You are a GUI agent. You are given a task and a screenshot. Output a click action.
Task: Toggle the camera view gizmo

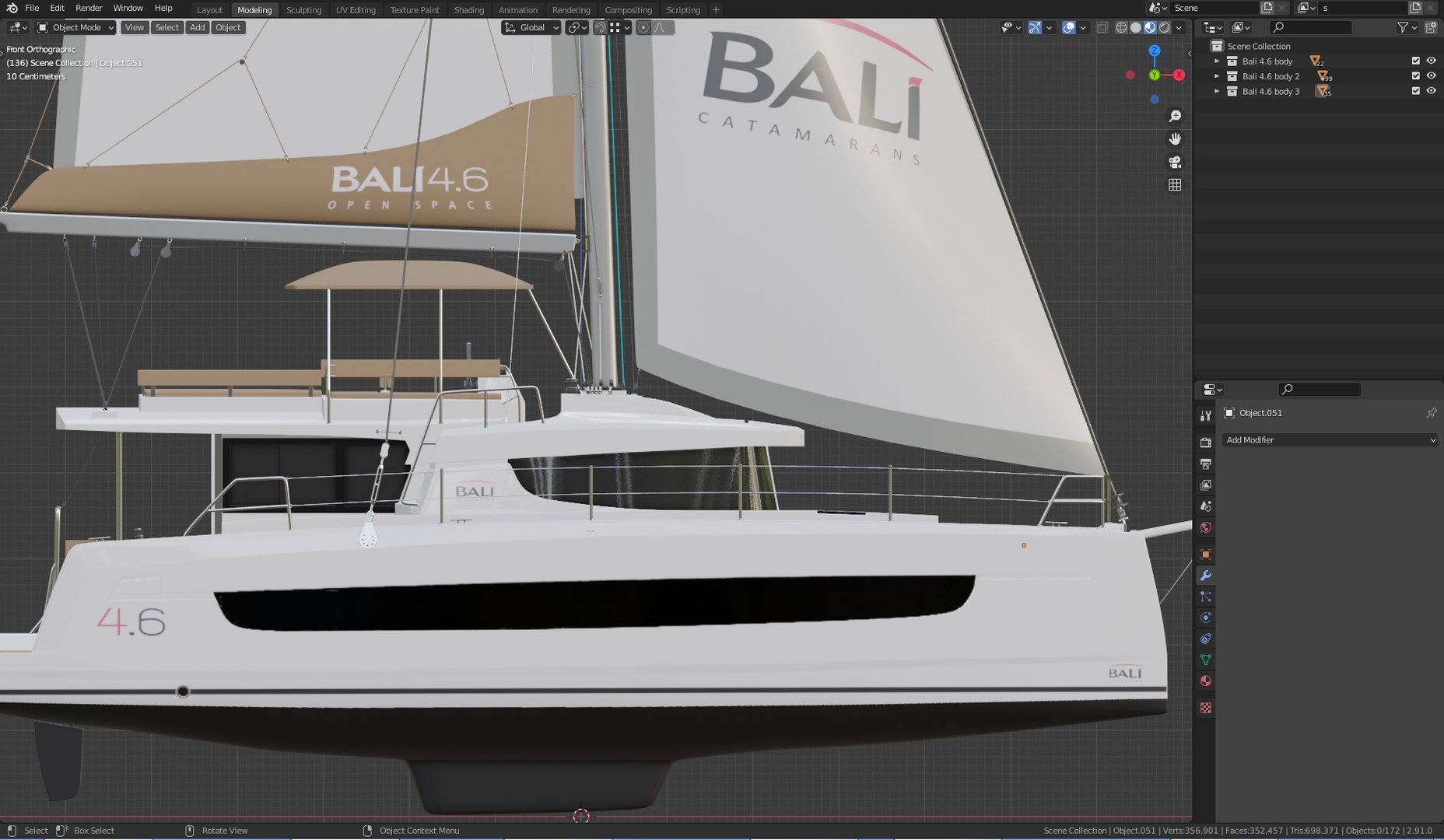(x=1175, y=162)
